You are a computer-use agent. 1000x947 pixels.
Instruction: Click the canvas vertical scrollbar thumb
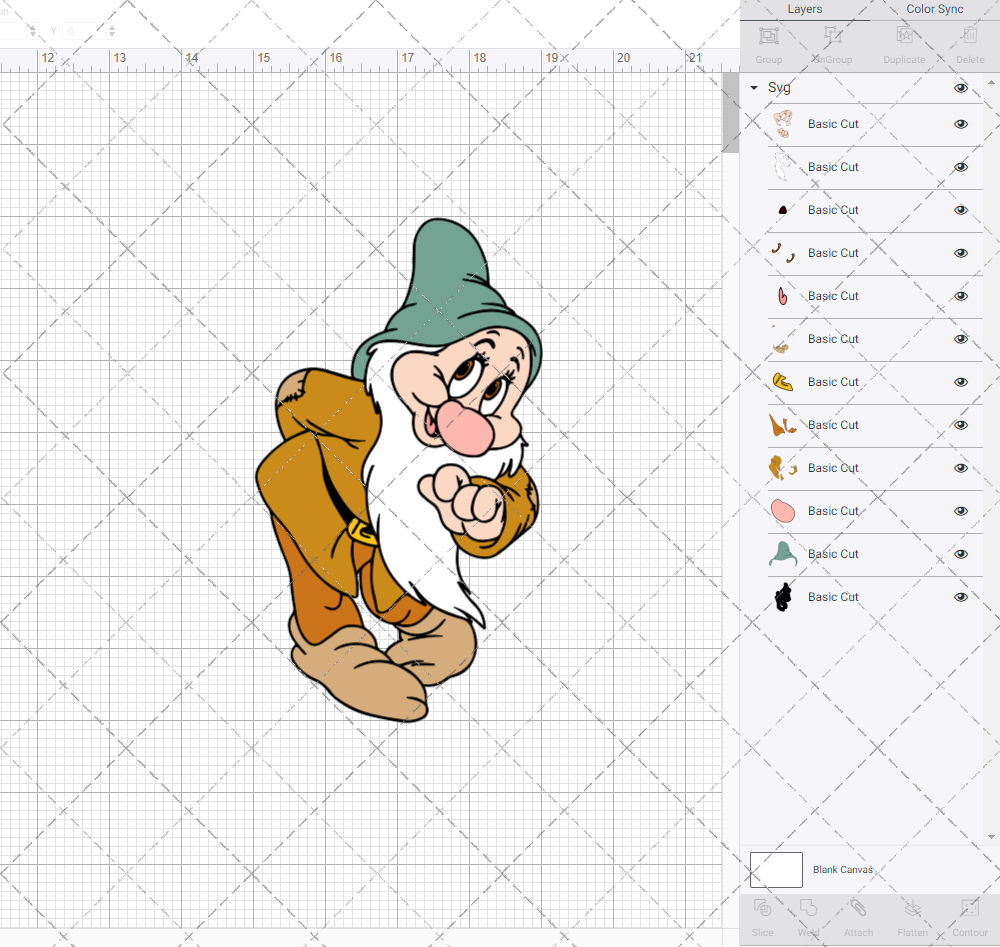730,112
